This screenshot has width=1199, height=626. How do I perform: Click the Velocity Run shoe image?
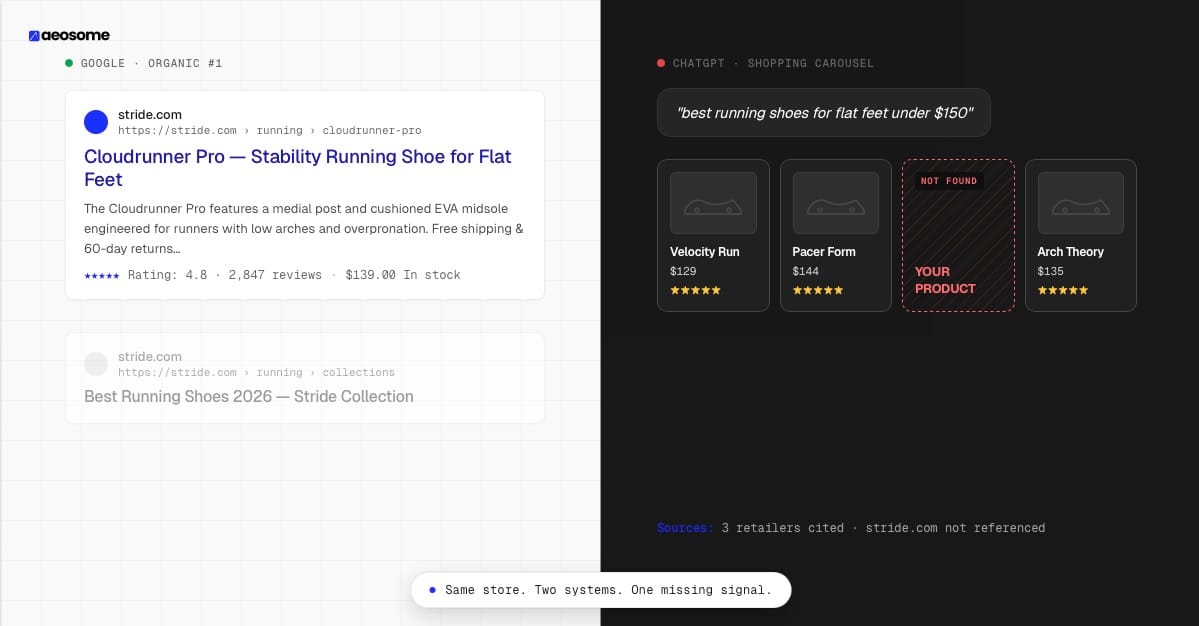[x=713, y=203]
